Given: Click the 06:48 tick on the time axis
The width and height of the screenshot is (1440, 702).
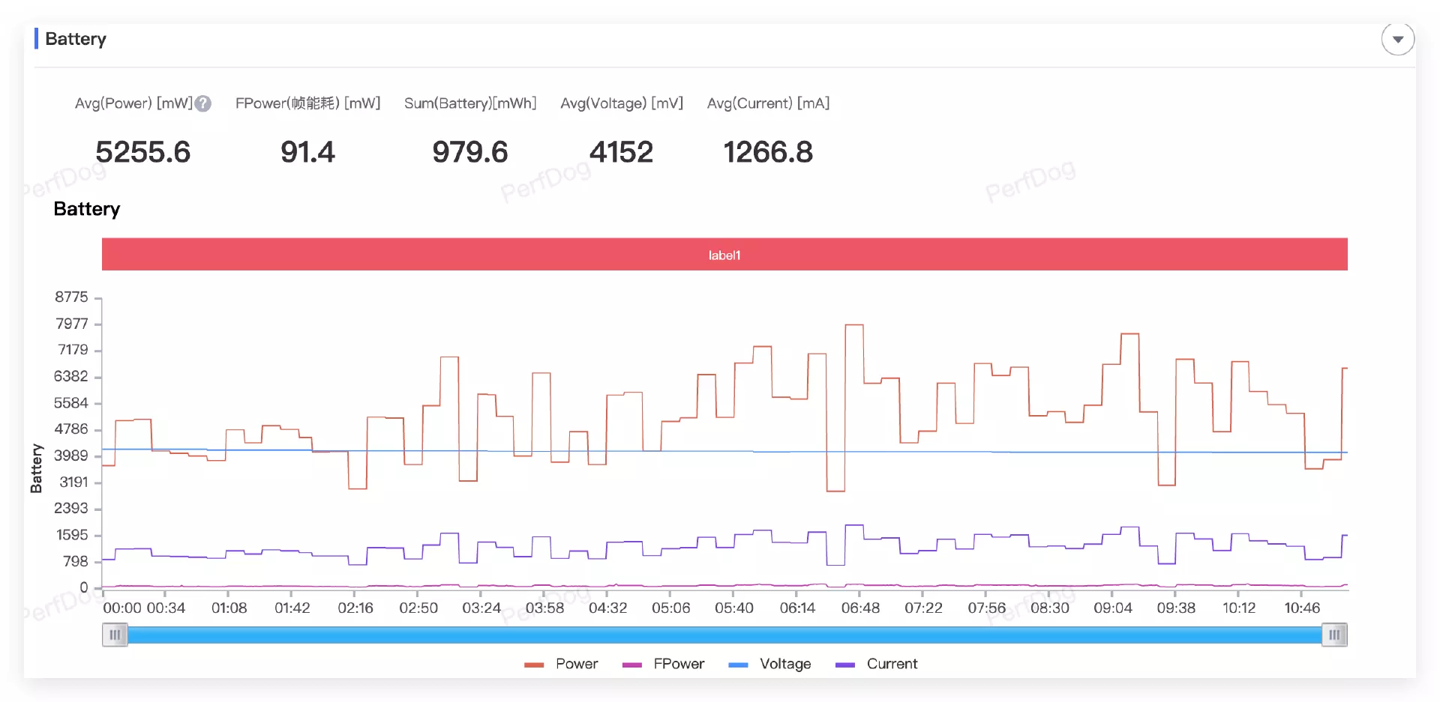Looking at the screenshot, I should point(860,608).
